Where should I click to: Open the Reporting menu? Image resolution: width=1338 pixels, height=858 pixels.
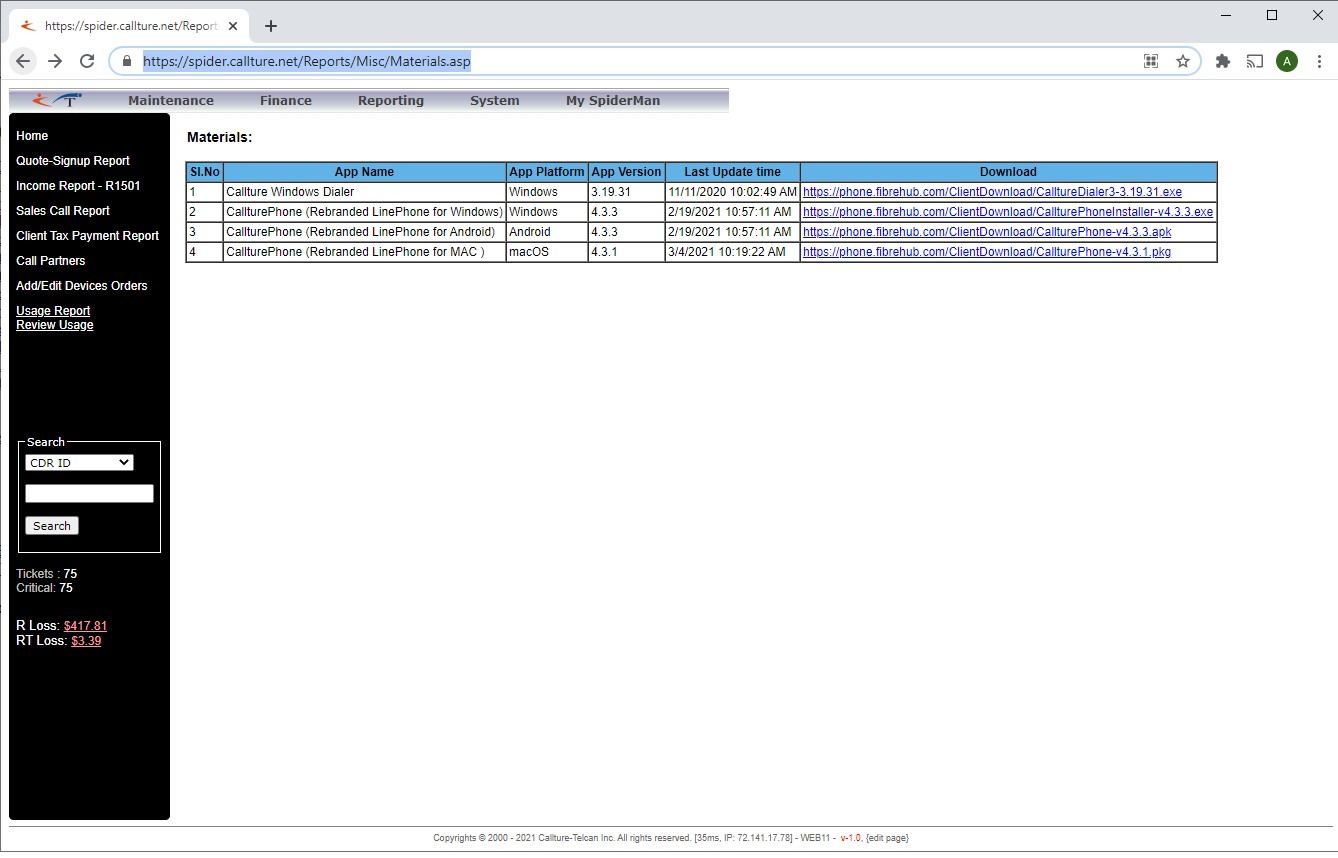(x=391, y=101)
